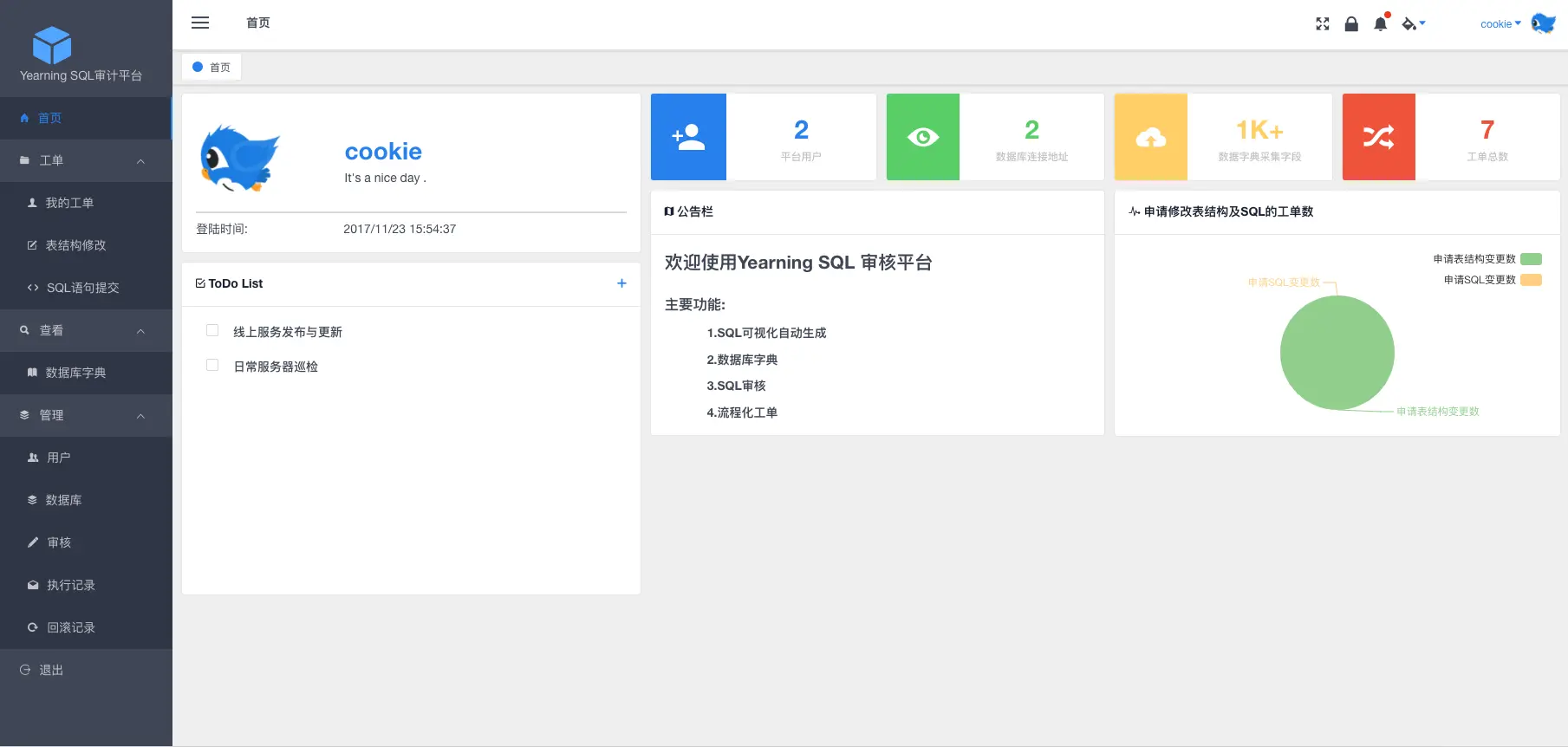1568x747 pixels.
Task: Toggle 申请SQL变更数 legend swatch
Action: coord(1532,280)
